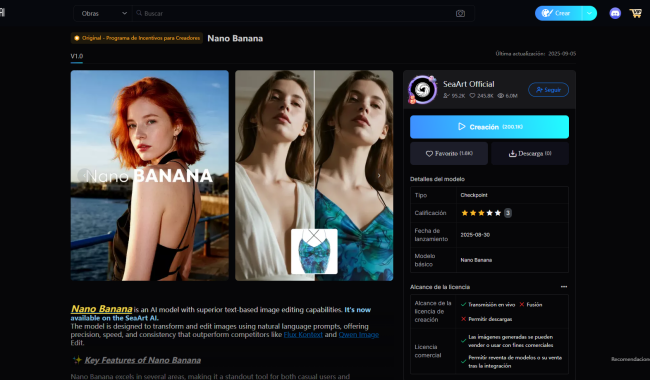Click release date 2025-08-30
Image resolution: width=650 pixels, height=380 pixels.
click(475, 235)
